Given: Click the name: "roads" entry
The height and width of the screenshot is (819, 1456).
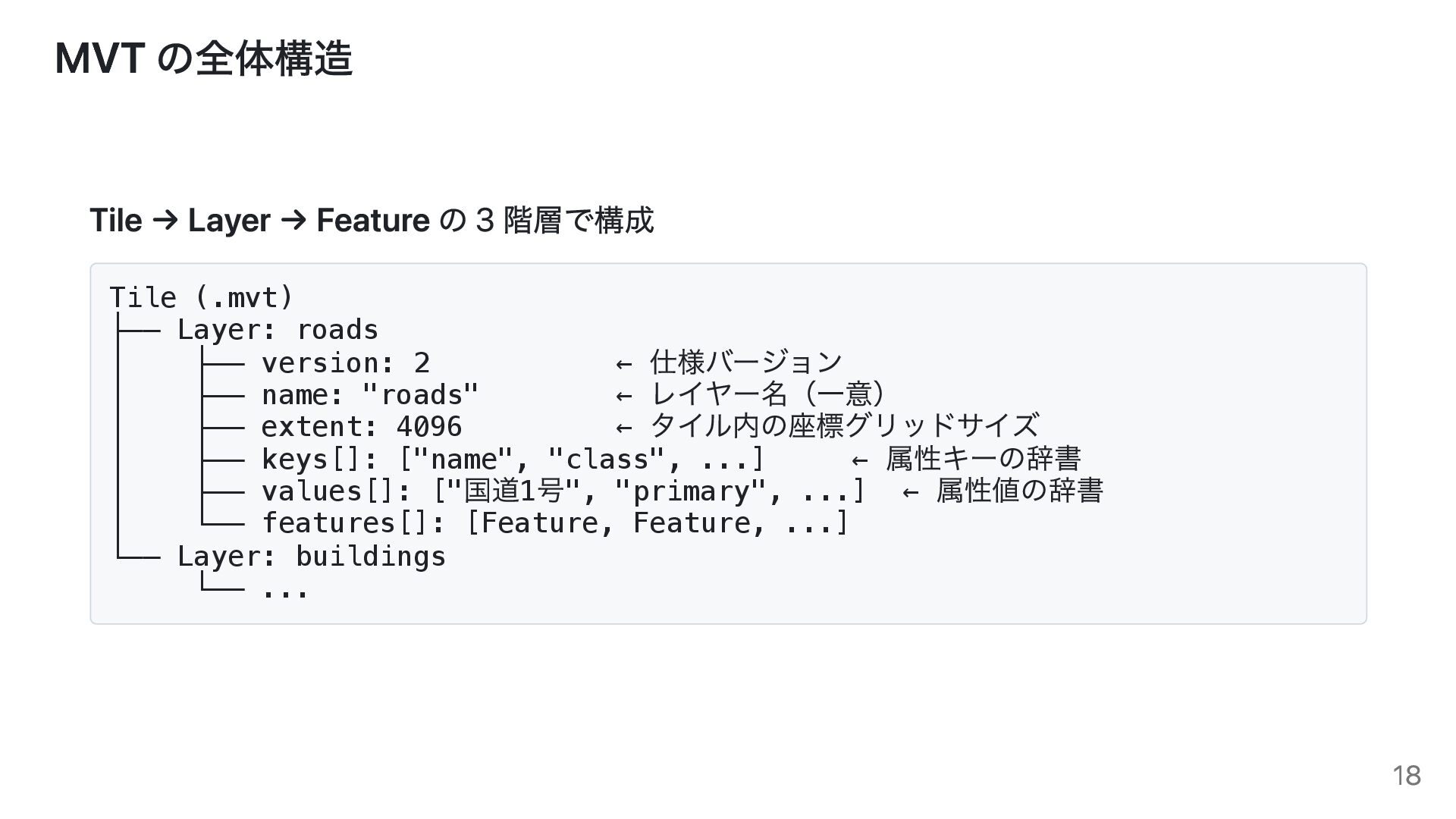Looking at the screenshot, I should (x=370, y=395).
